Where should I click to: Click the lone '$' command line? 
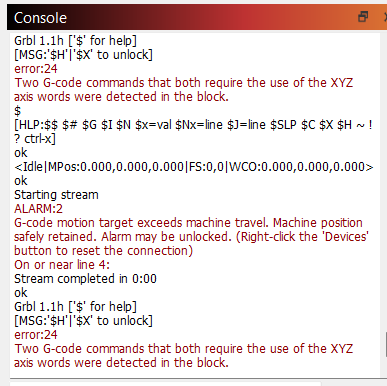(18, 111)
